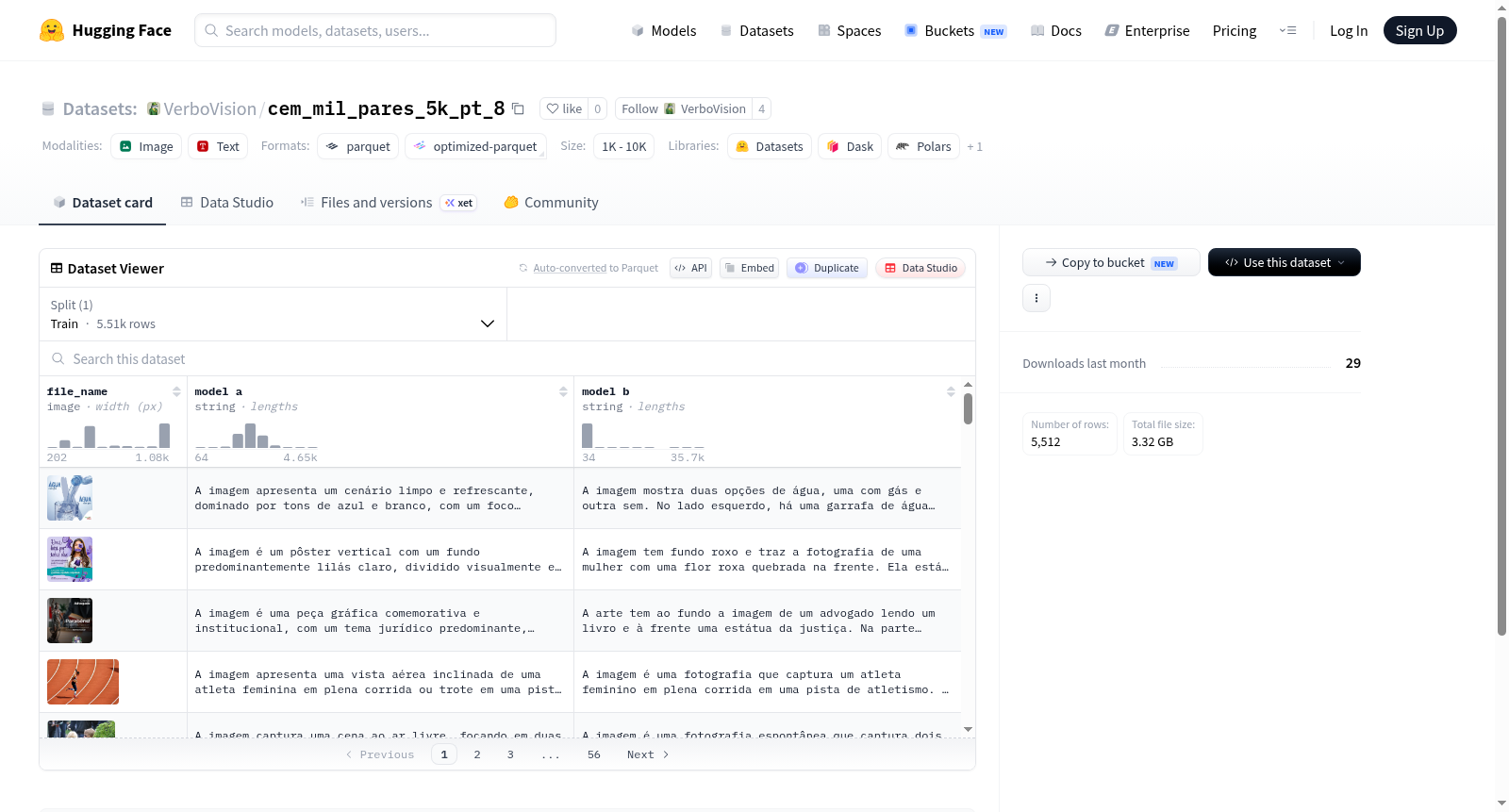The image size is (1509, 812).
Task: Copy dataset name with the copy icon
Action: (518, 108)
